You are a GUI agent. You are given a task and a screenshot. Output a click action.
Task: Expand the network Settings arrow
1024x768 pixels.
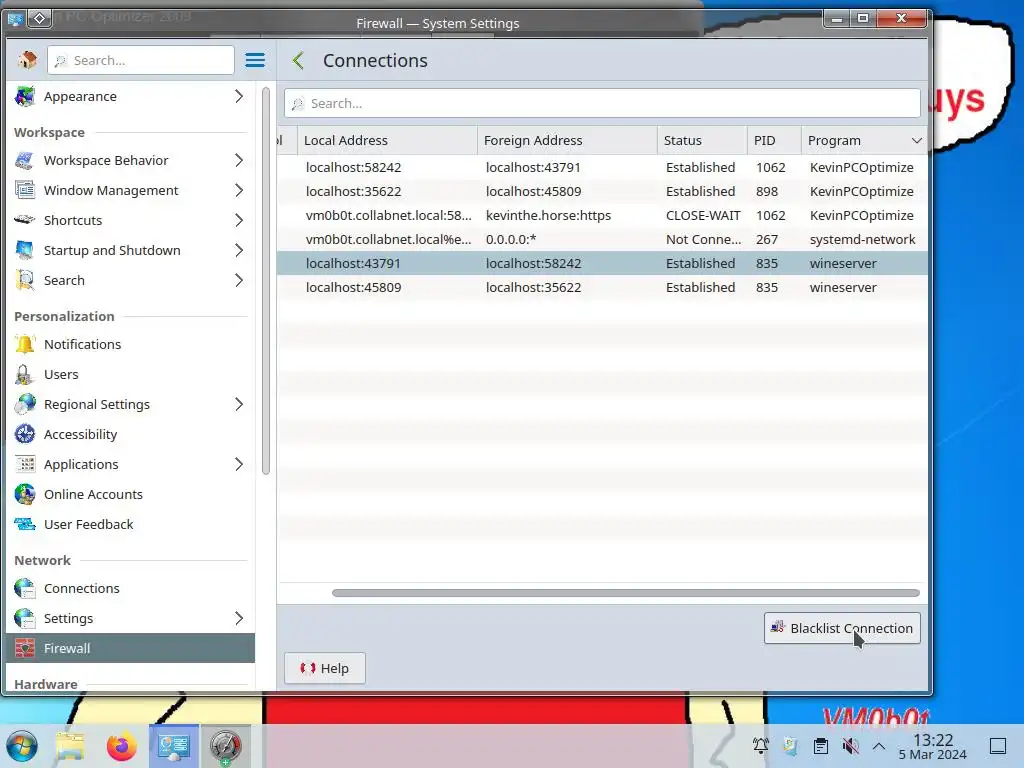[x=239, y=618]
